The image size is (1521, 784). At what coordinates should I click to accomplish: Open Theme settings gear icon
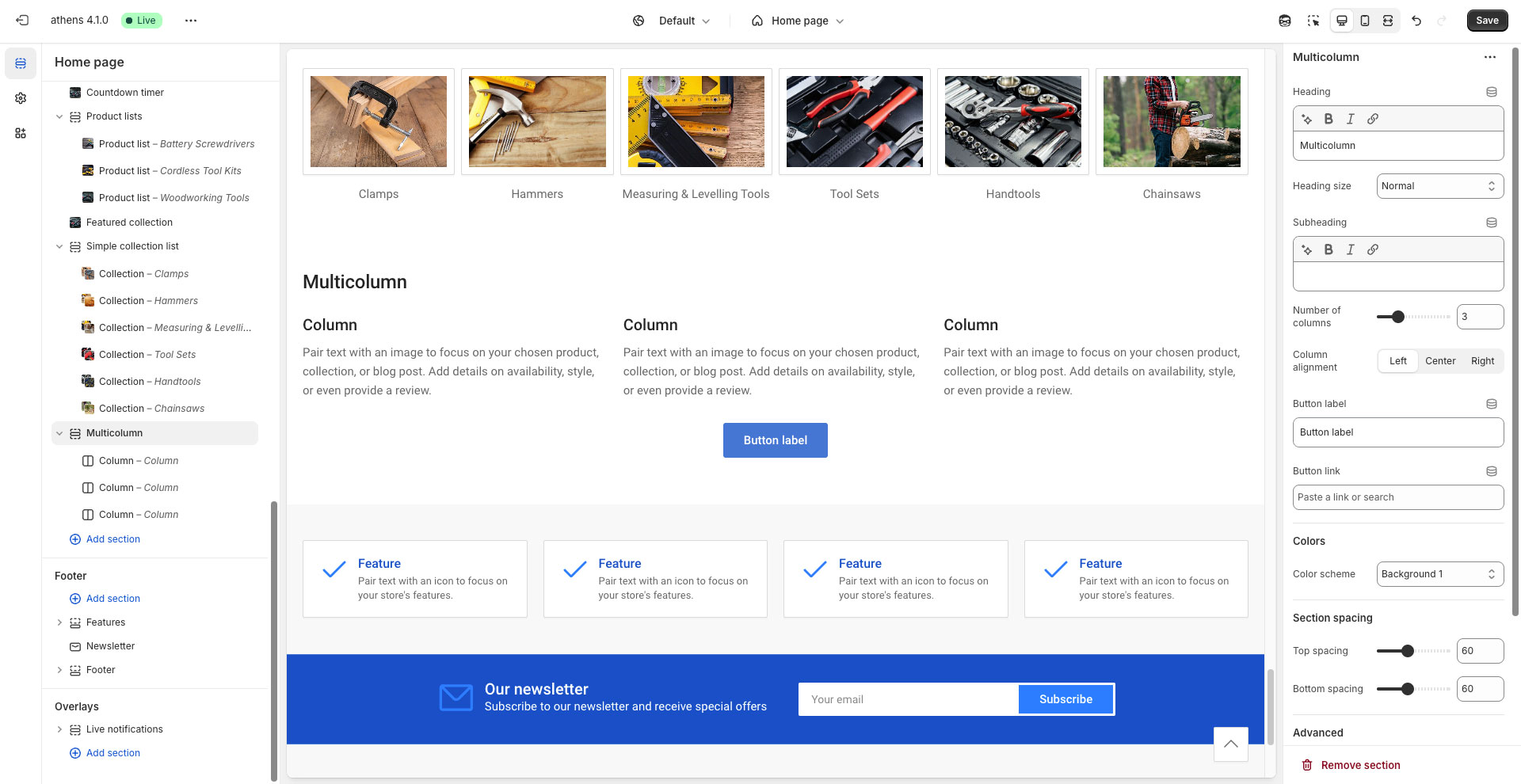click(21, 98)
